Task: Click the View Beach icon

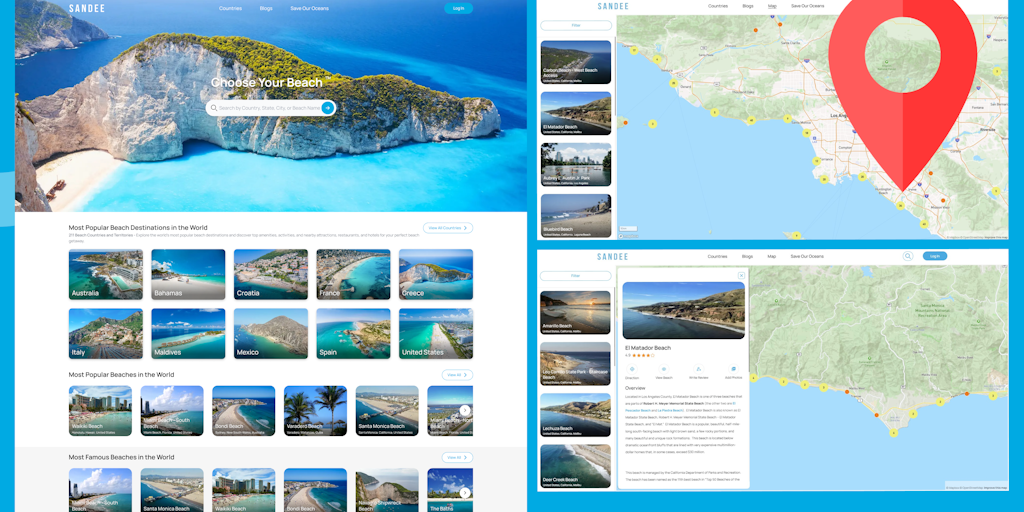Action: coord(664,371)
